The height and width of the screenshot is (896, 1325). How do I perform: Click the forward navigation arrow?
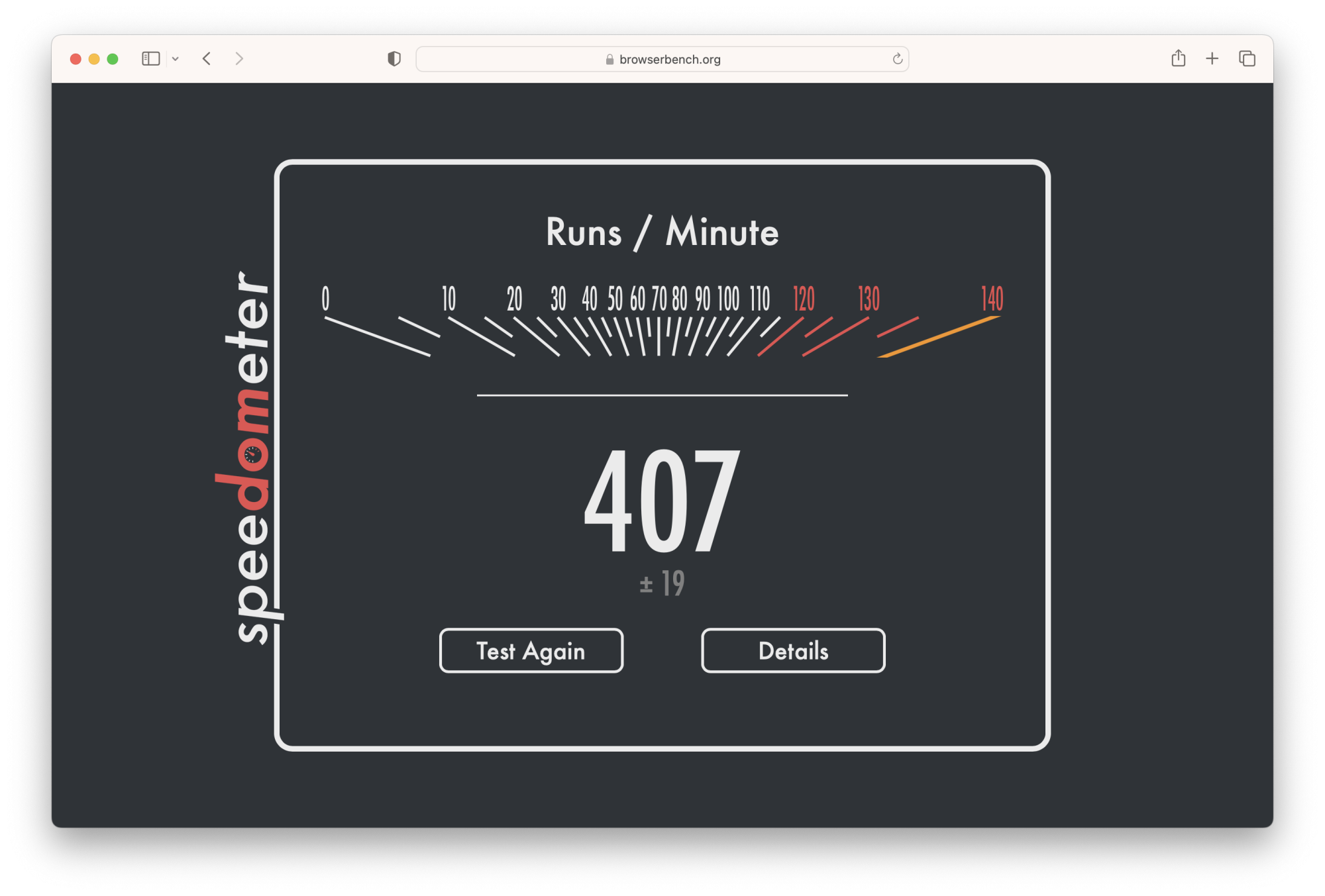pyautogui.click(x=239, y=59)
